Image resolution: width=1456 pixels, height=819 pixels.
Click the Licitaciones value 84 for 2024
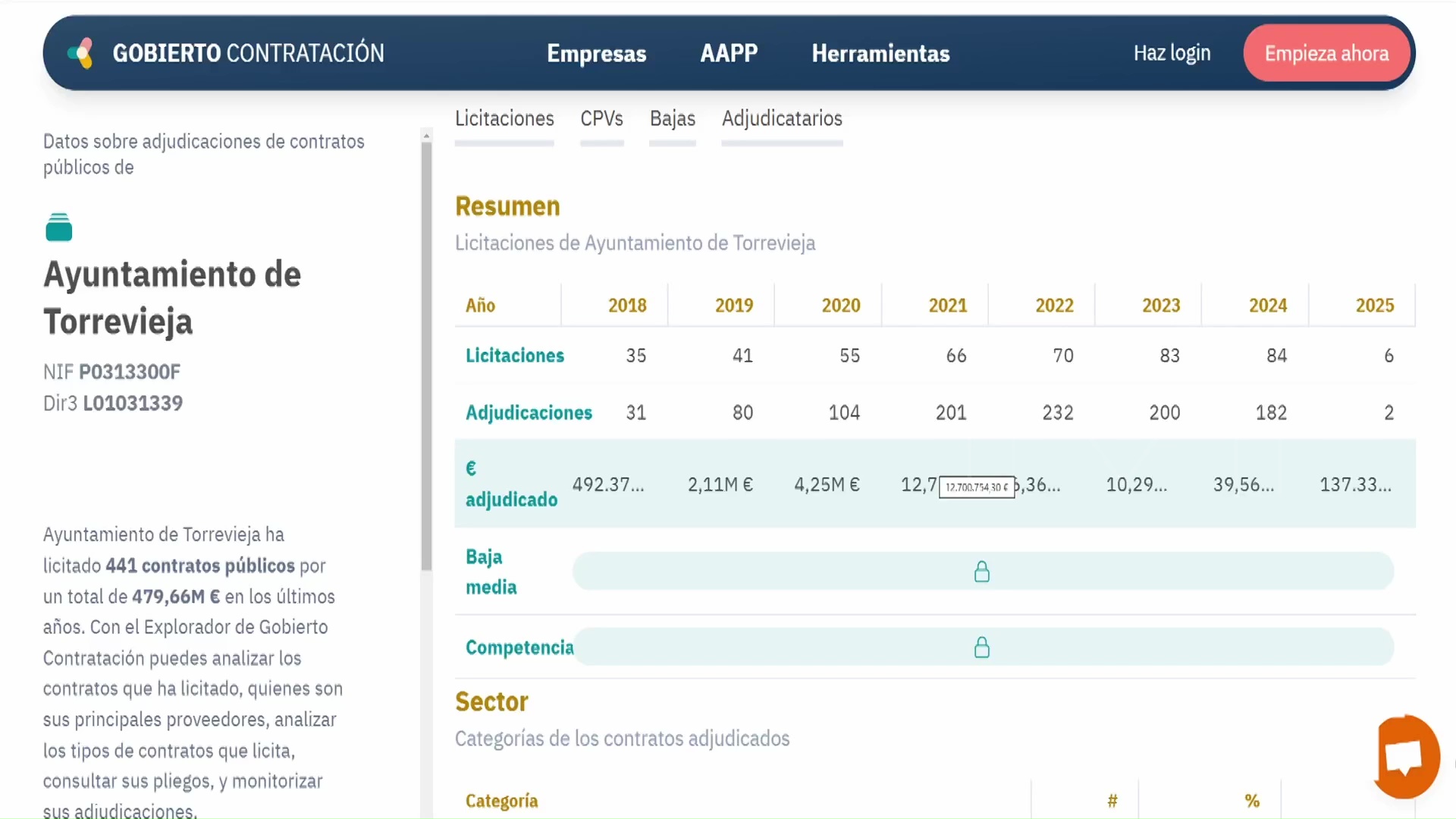(x=1276, y=356)
